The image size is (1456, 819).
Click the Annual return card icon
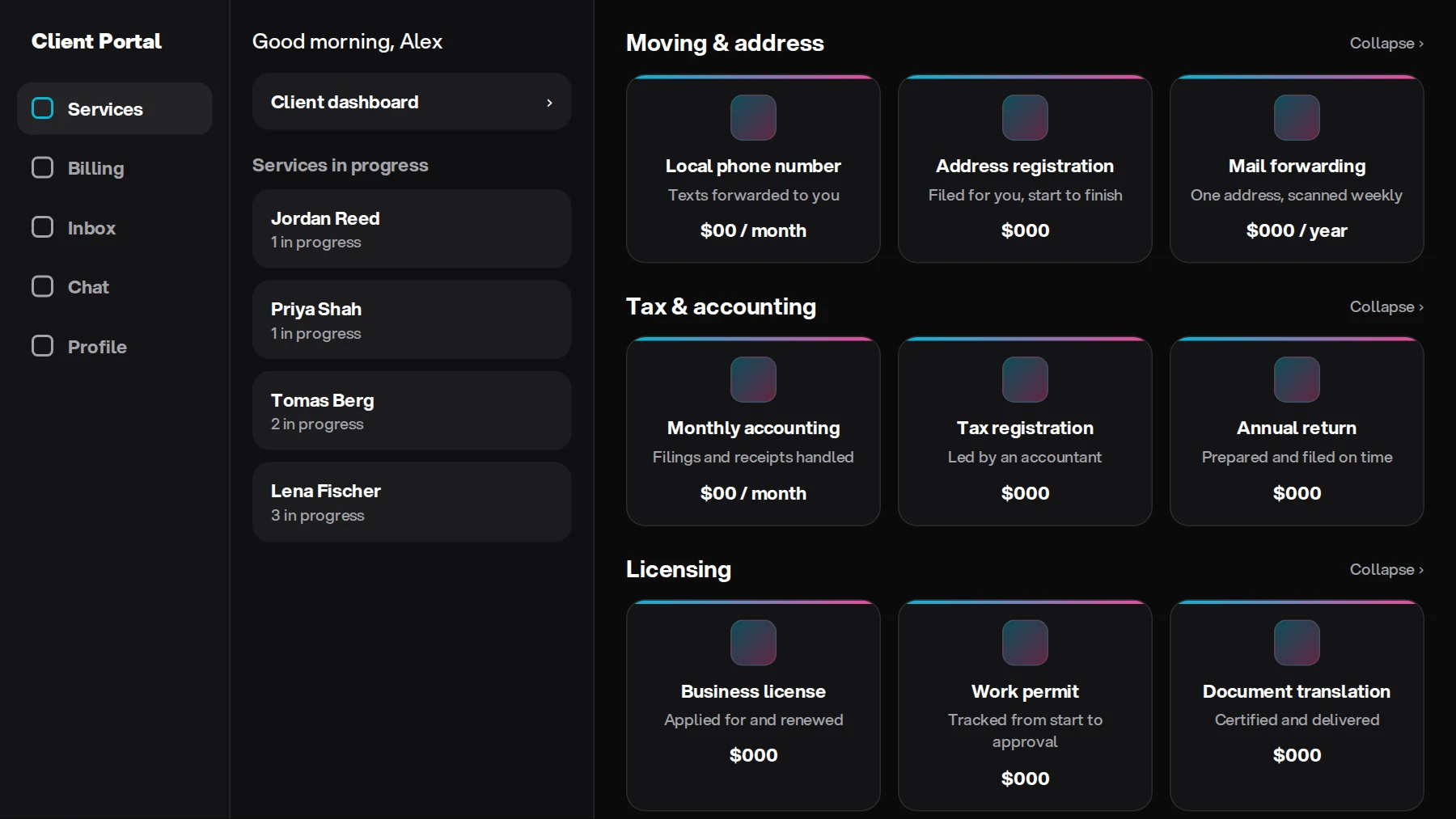(x=1297, y=379)
